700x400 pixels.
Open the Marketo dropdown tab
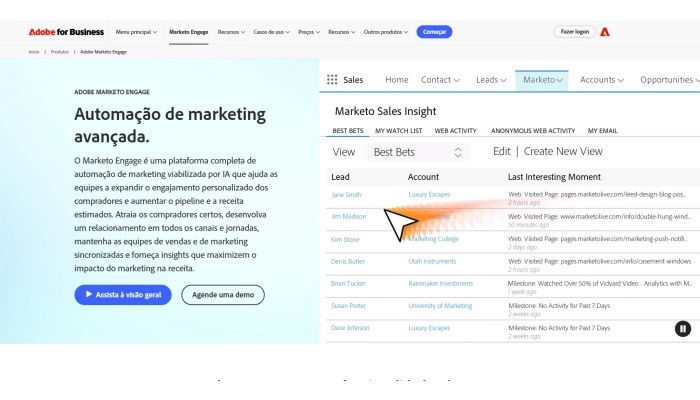(x=542, y=80)
